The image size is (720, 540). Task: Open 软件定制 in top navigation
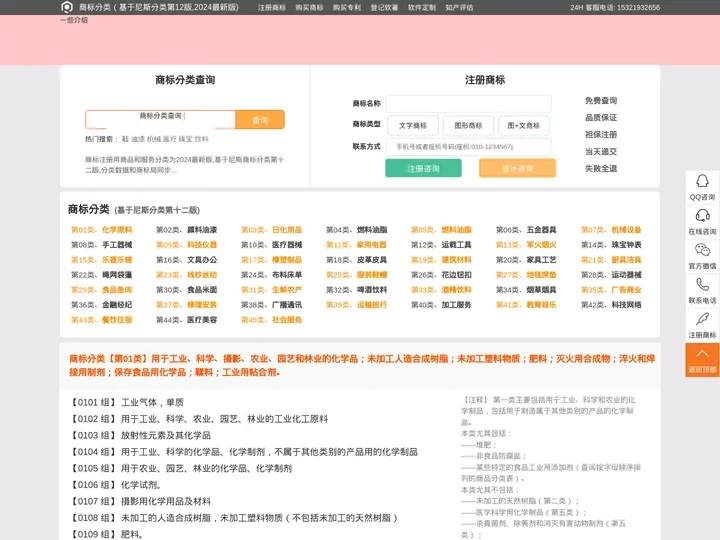(x=422, y=7)
